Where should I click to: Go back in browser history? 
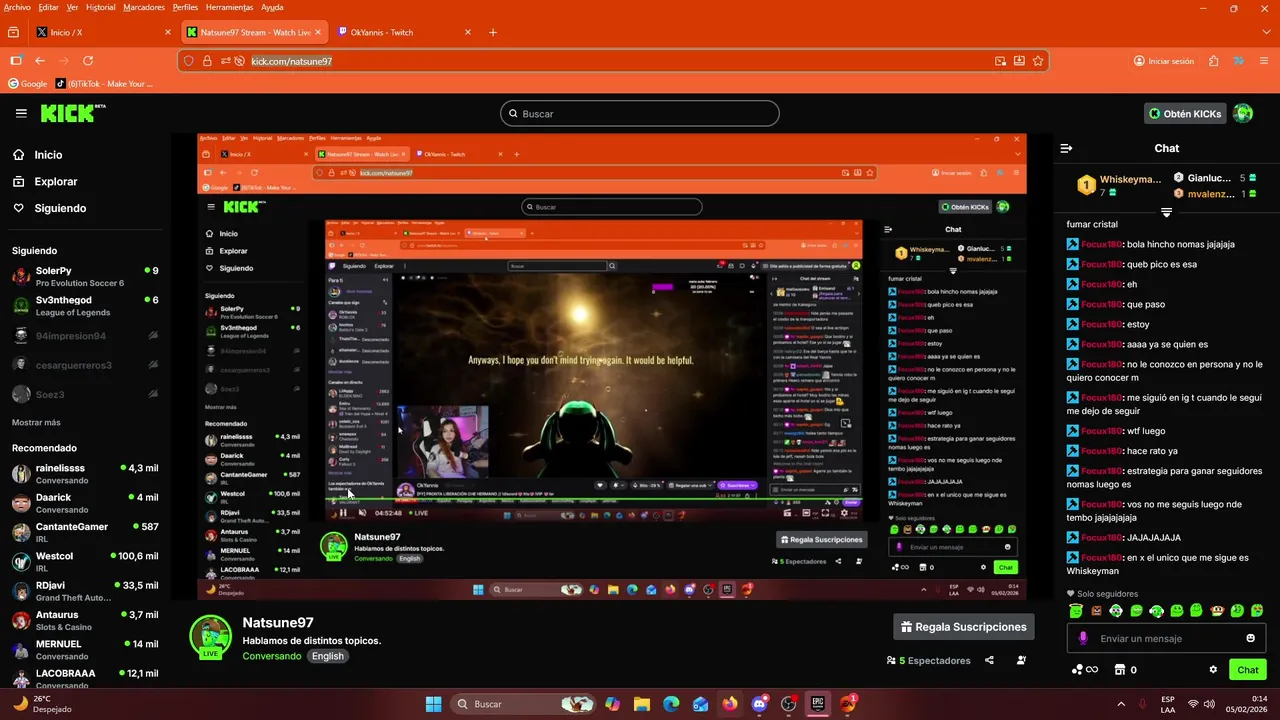point(40,61)
